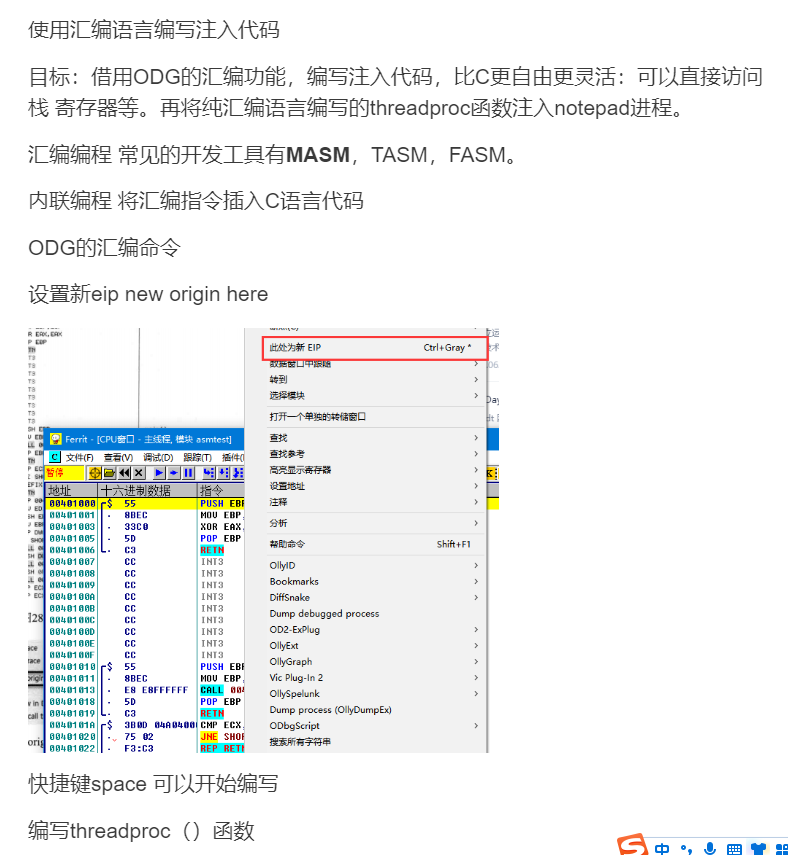This screenshot has height=855, width=788.
Task: Open the soft keyboard icon in IME bar
Action: point(734,848)
